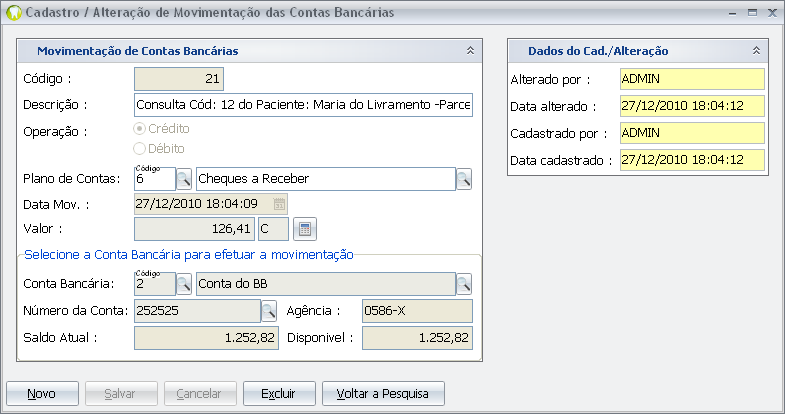Image resolution: width=785 pixels, height=414 pixels.
Task: Click the Descrição text field
Action: point(303,105)
